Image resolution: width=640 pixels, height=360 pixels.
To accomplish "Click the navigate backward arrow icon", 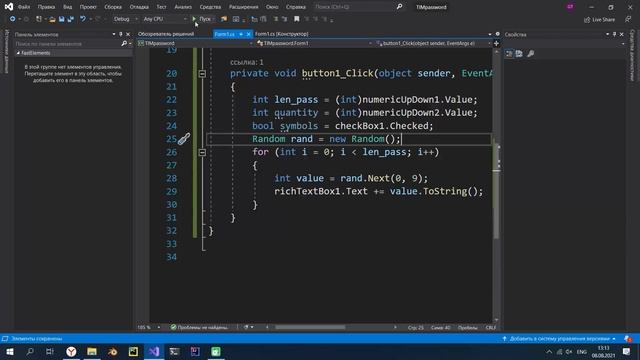I will tap(12, 19).
